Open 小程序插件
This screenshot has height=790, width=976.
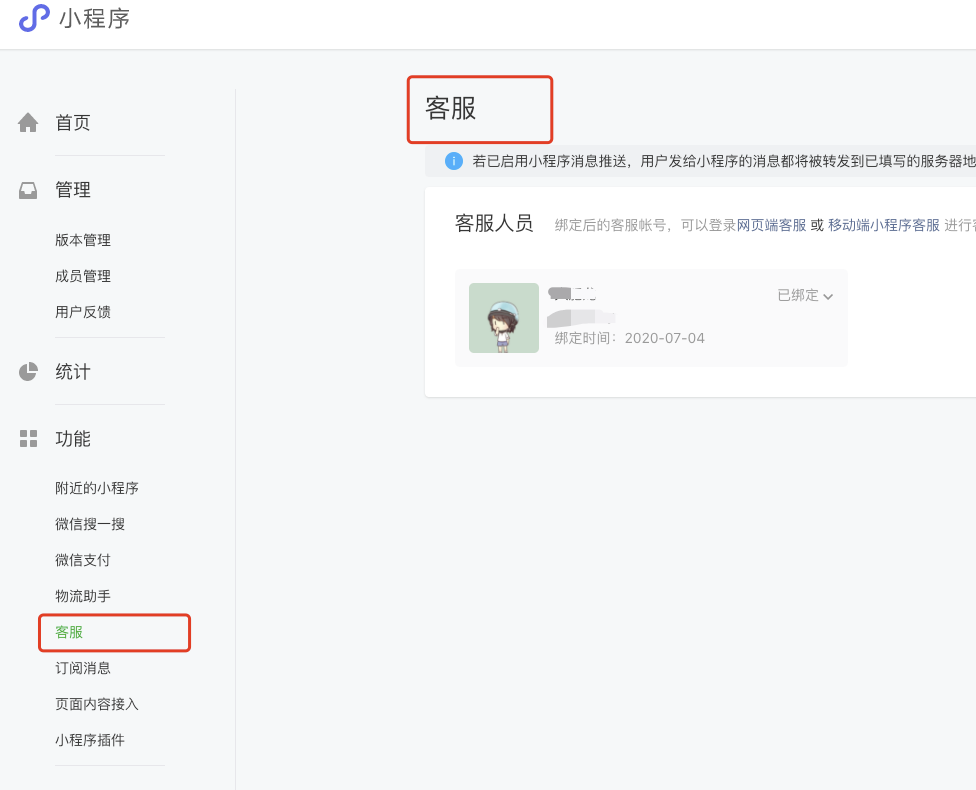tap(90, 740)
